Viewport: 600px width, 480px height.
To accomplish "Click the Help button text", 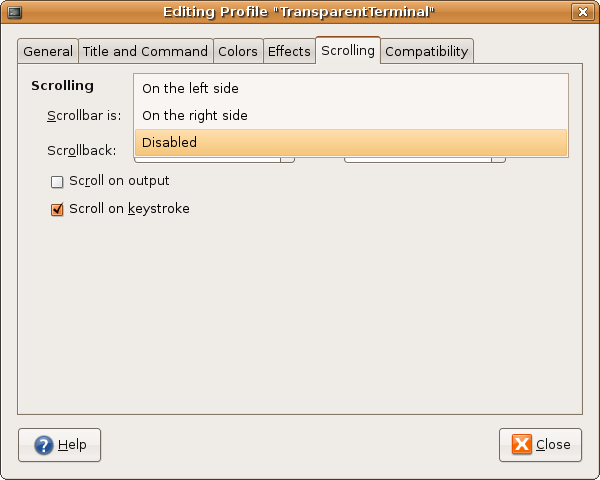I will (72, 445).
